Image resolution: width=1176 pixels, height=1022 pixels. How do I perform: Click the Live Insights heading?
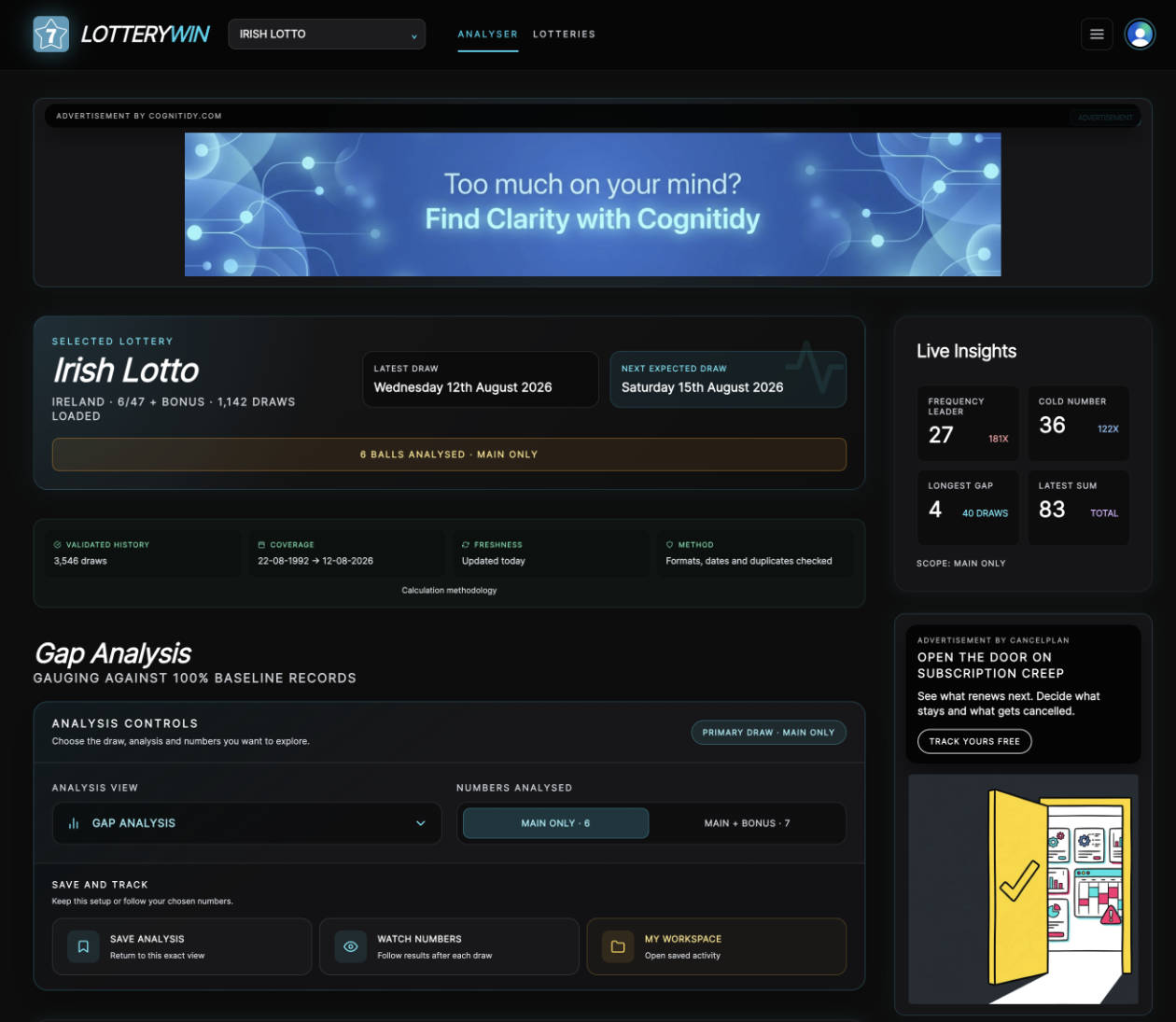click(966, 352)
